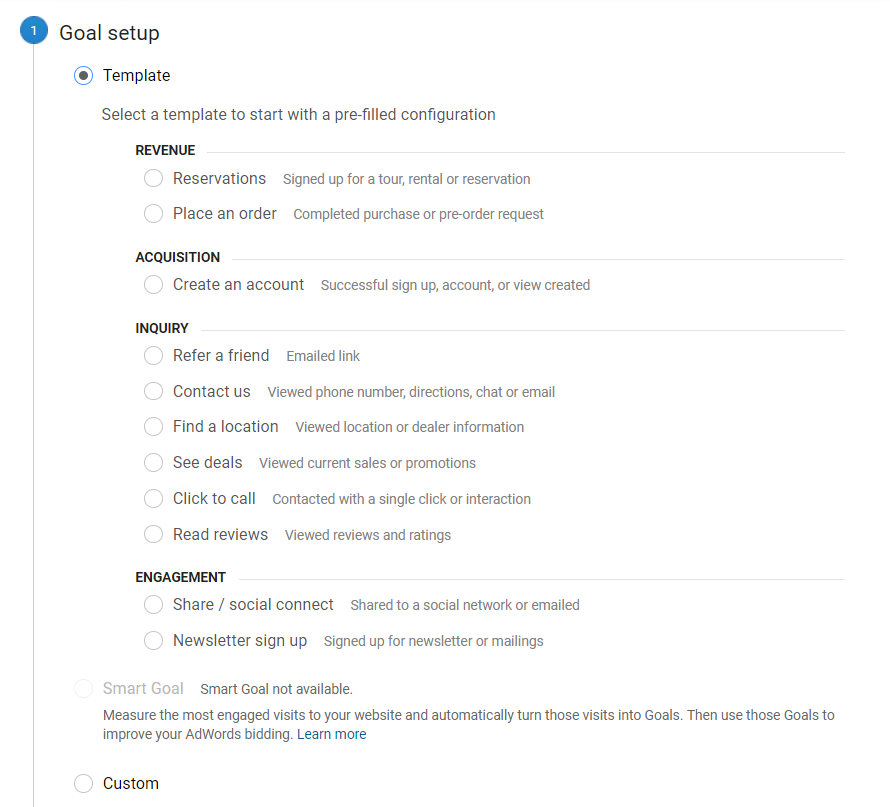890x807 pixels.
Task: Click the Goal setup heading
Action: point(109,33)
